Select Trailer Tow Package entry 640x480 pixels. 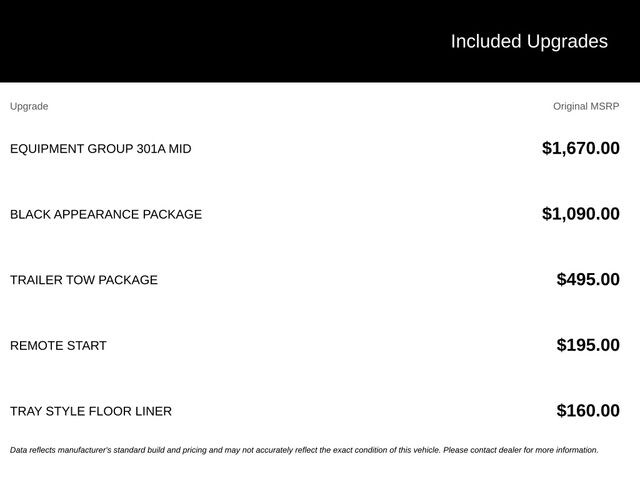pos(84,280)
